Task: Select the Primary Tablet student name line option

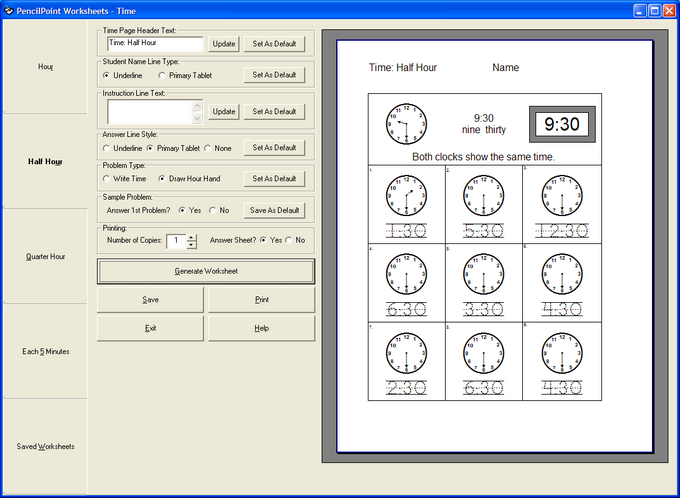Action: [162, 75]
